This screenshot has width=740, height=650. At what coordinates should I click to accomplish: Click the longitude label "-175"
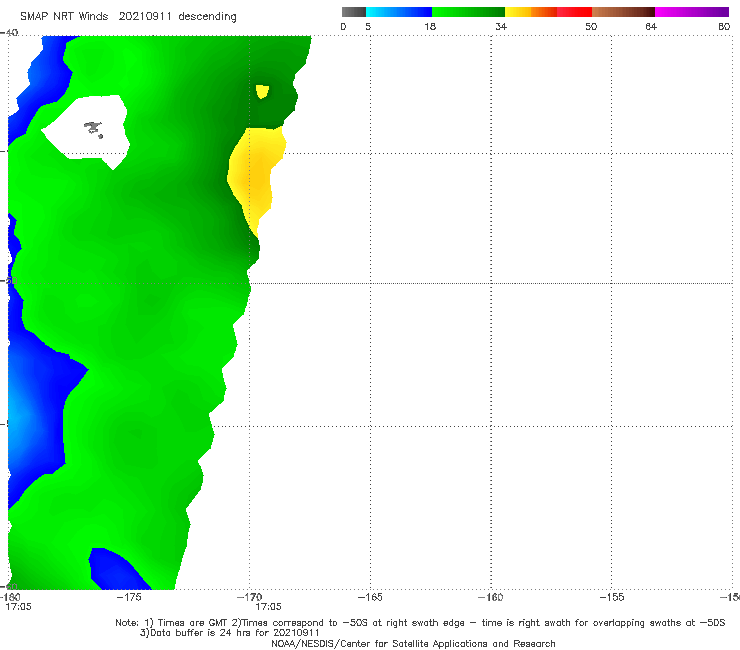point(129,597)
